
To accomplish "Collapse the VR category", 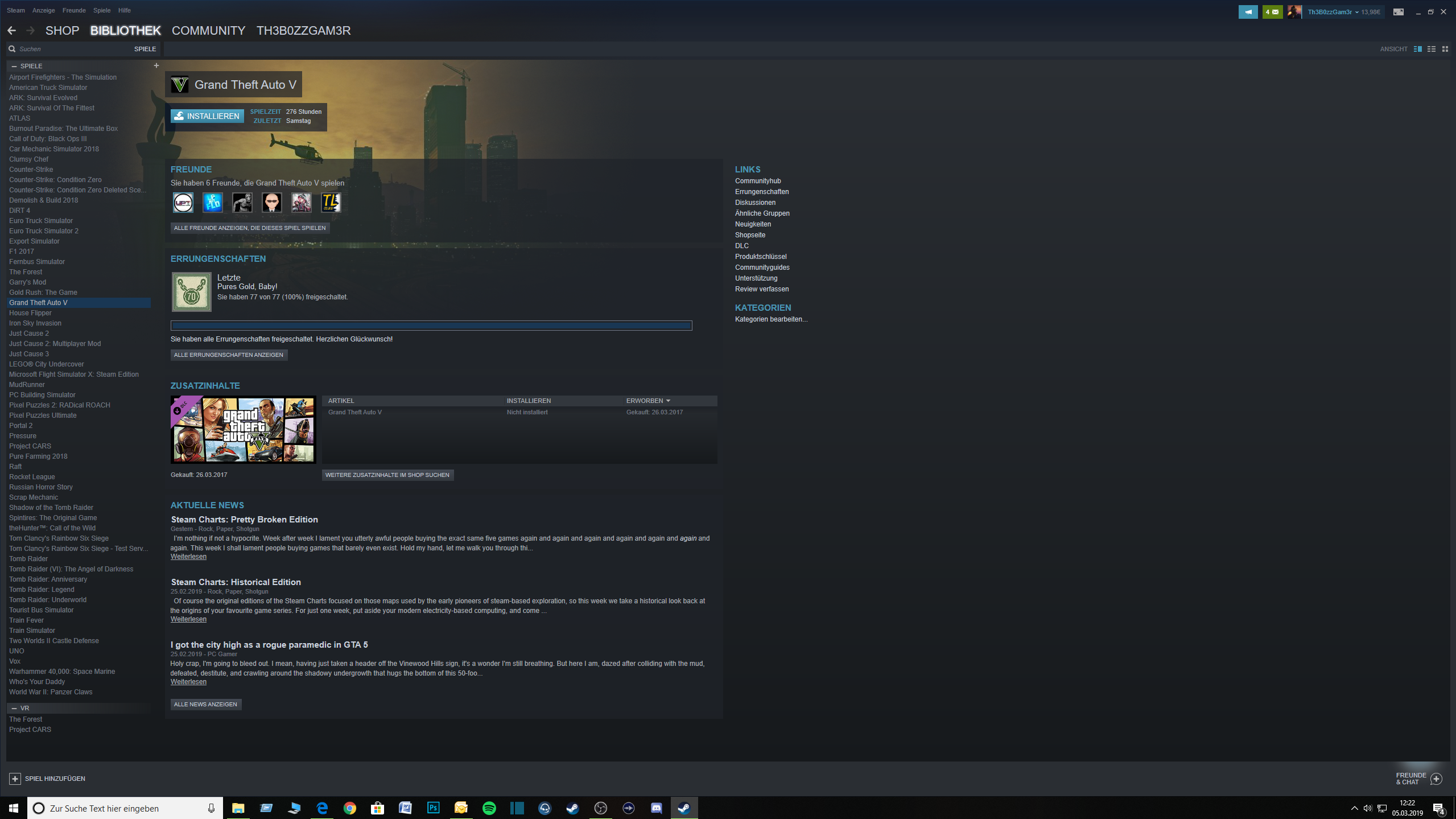I will click(14, 708).
